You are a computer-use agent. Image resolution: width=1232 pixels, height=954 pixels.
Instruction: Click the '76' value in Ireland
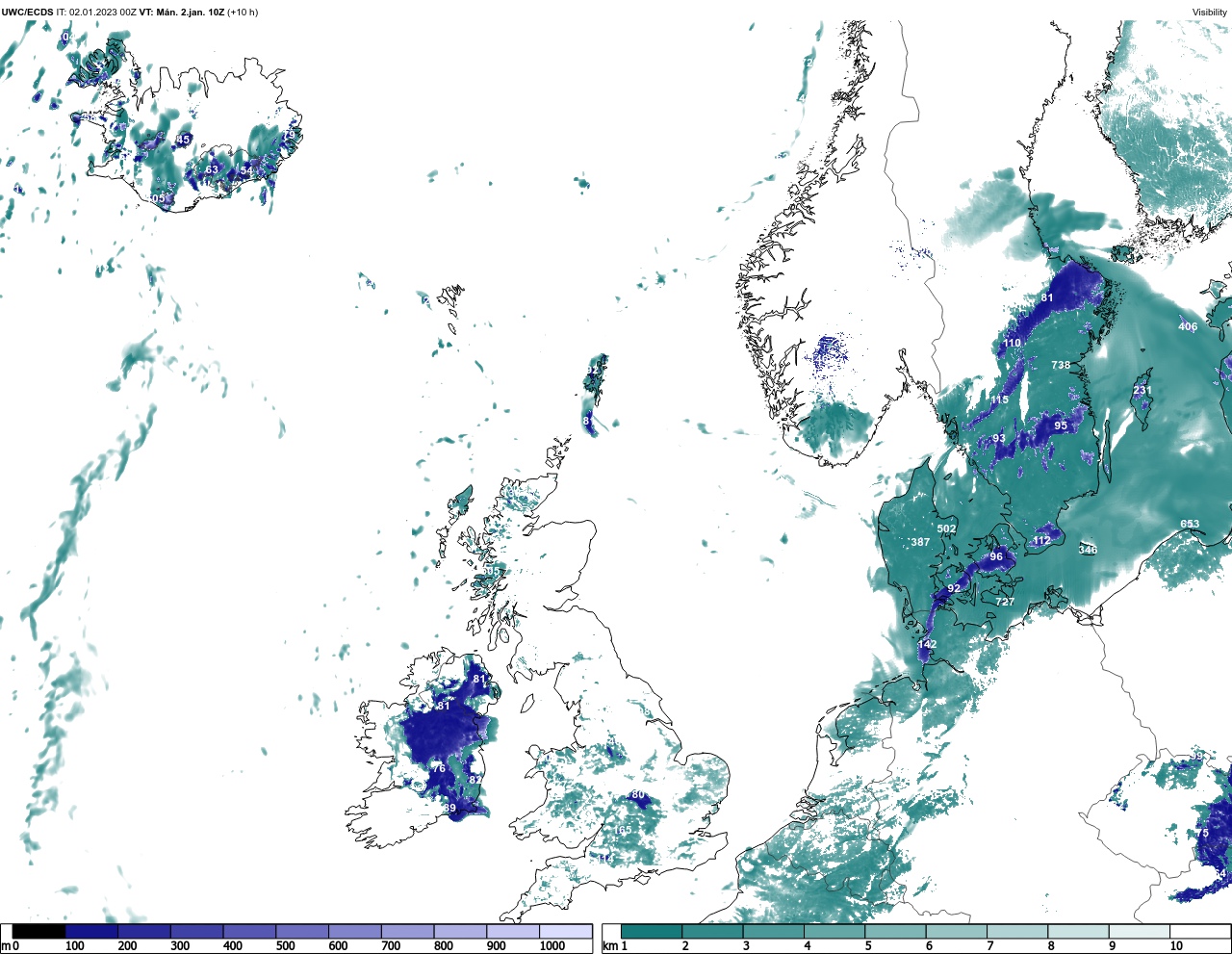[439, 768]
